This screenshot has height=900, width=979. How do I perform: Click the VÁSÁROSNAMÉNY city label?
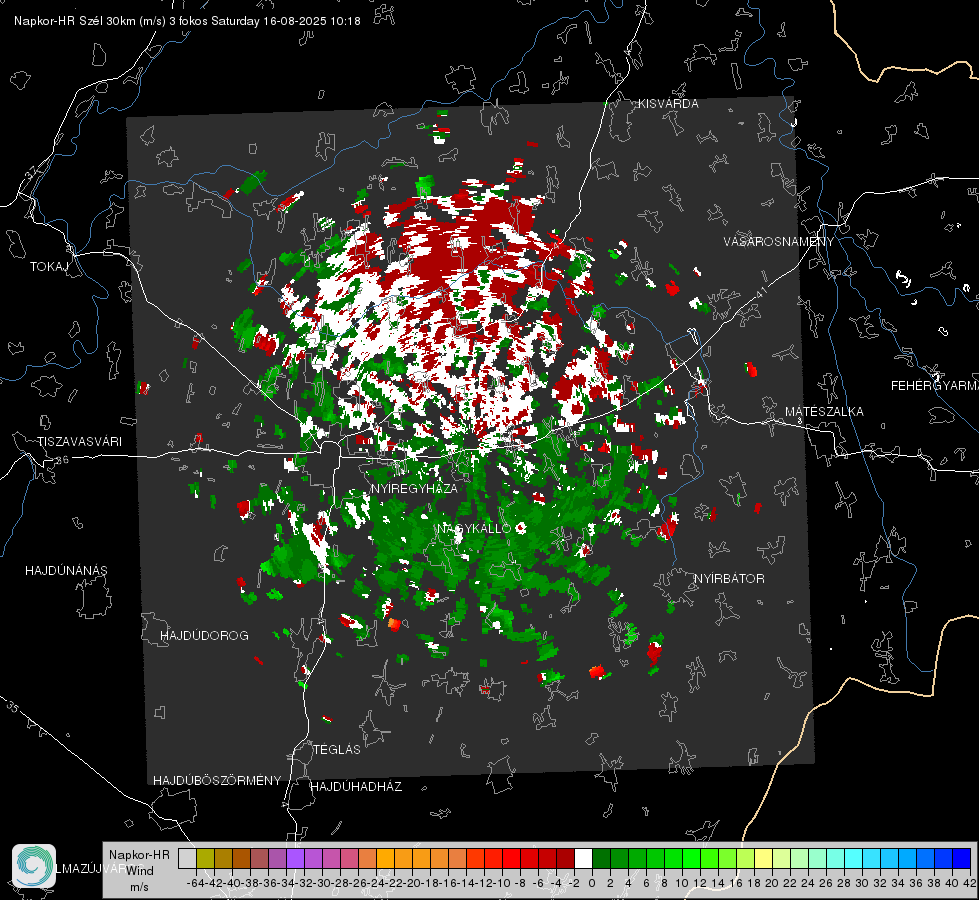pos(779,242)
